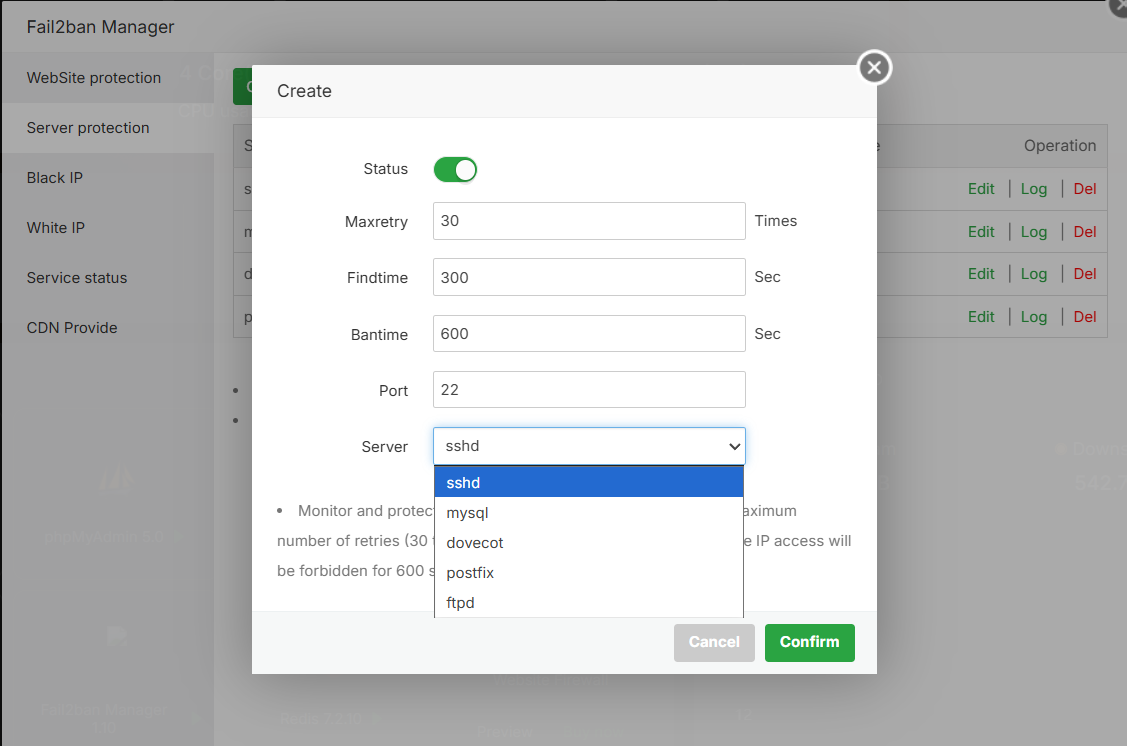Open Service status tab

[x=77, y=278]
